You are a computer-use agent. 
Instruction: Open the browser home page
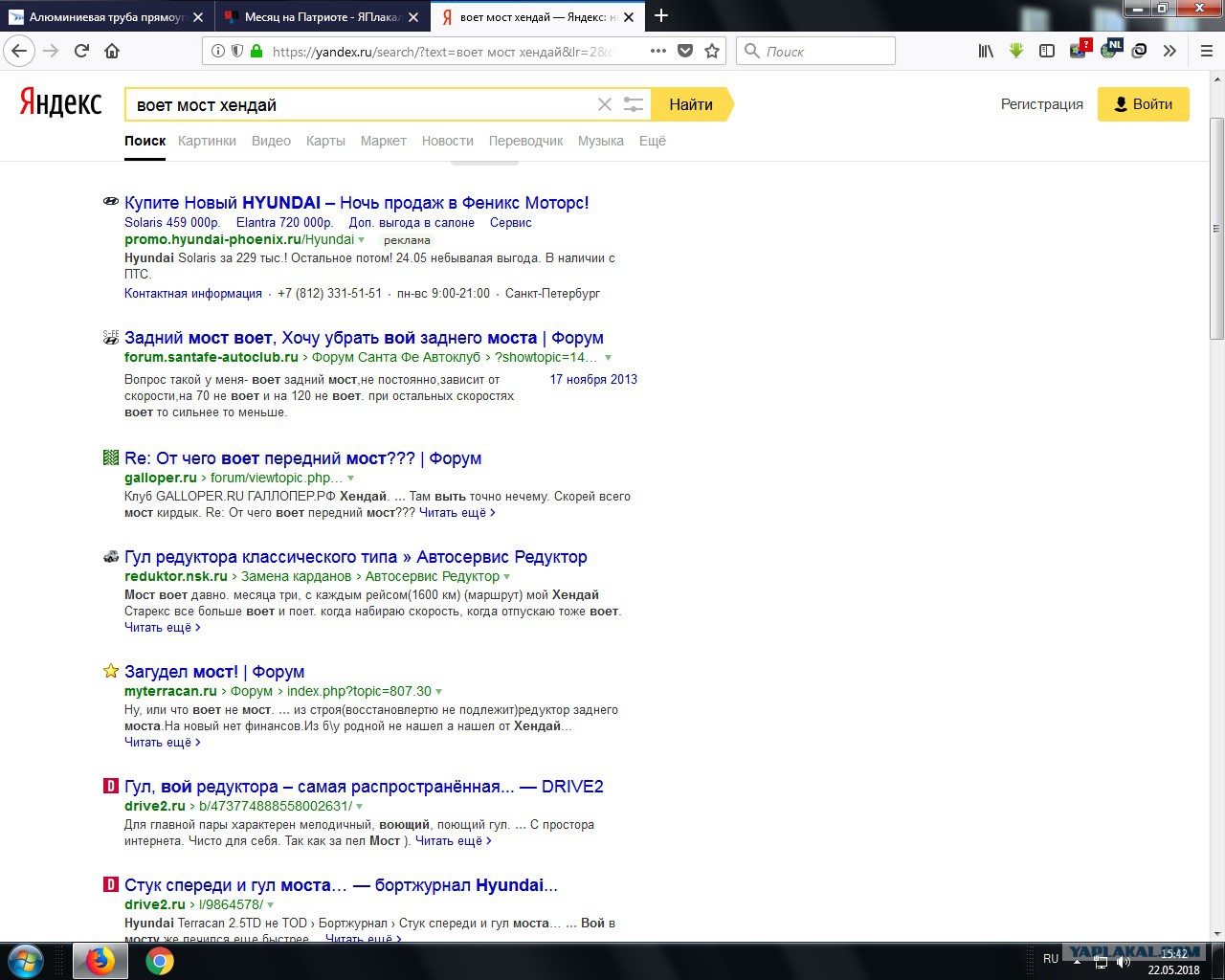click(x=112, y=51)
